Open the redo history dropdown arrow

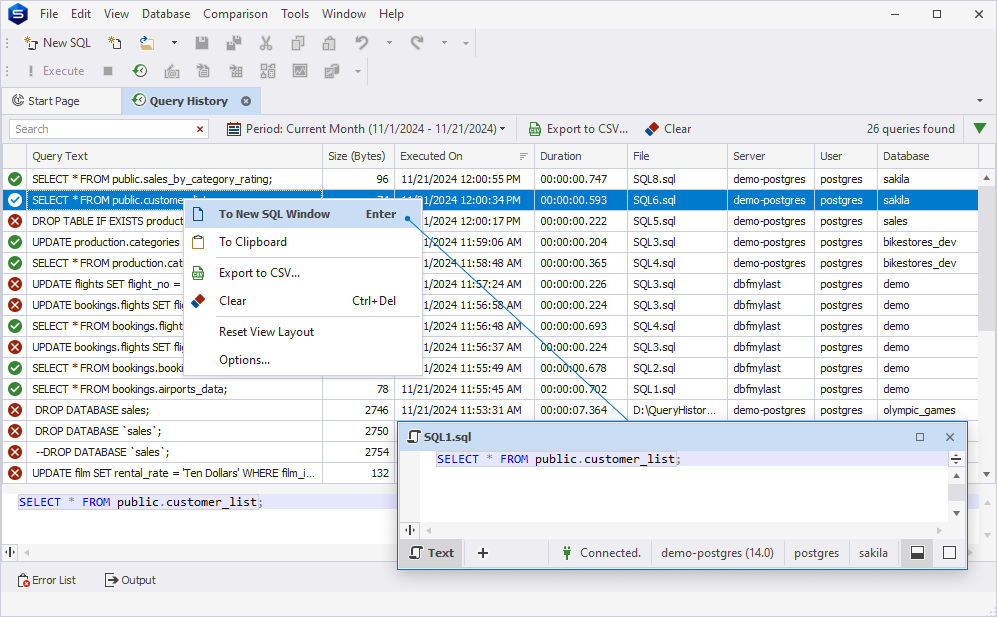[444, 43]
